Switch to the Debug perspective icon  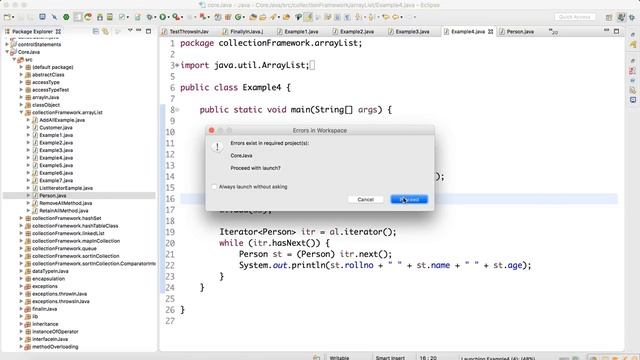pos(632,17)
